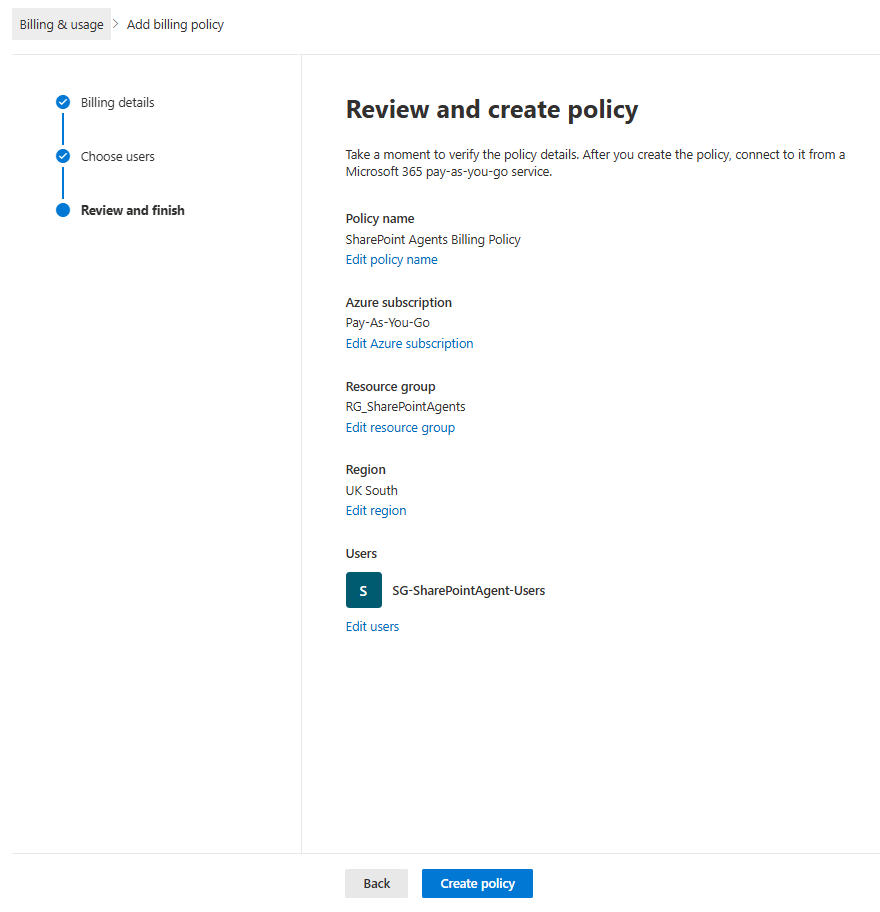
Task: Click the Policy name label
Action: pyautogui.click(x=380, y=219)
